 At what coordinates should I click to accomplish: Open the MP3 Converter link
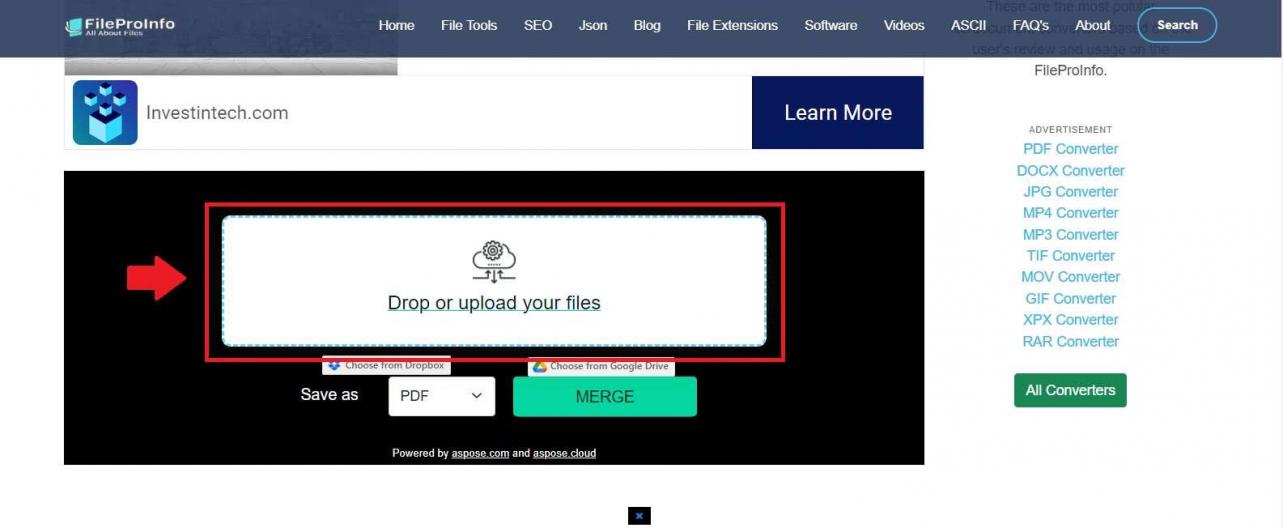point(1071,235)
